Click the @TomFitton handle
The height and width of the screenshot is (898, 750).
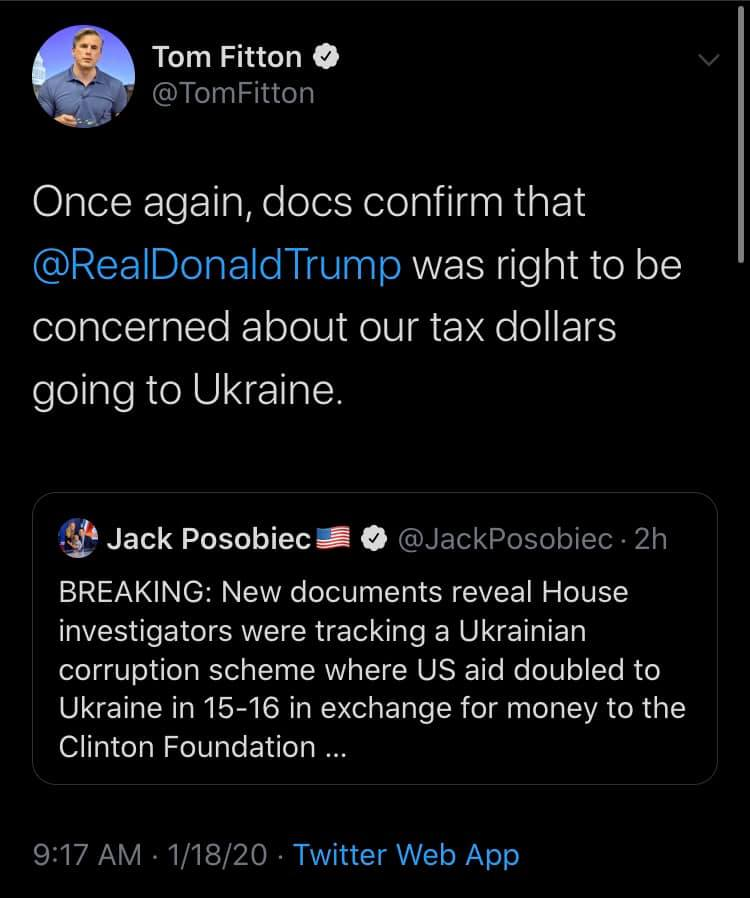(233, 93)
